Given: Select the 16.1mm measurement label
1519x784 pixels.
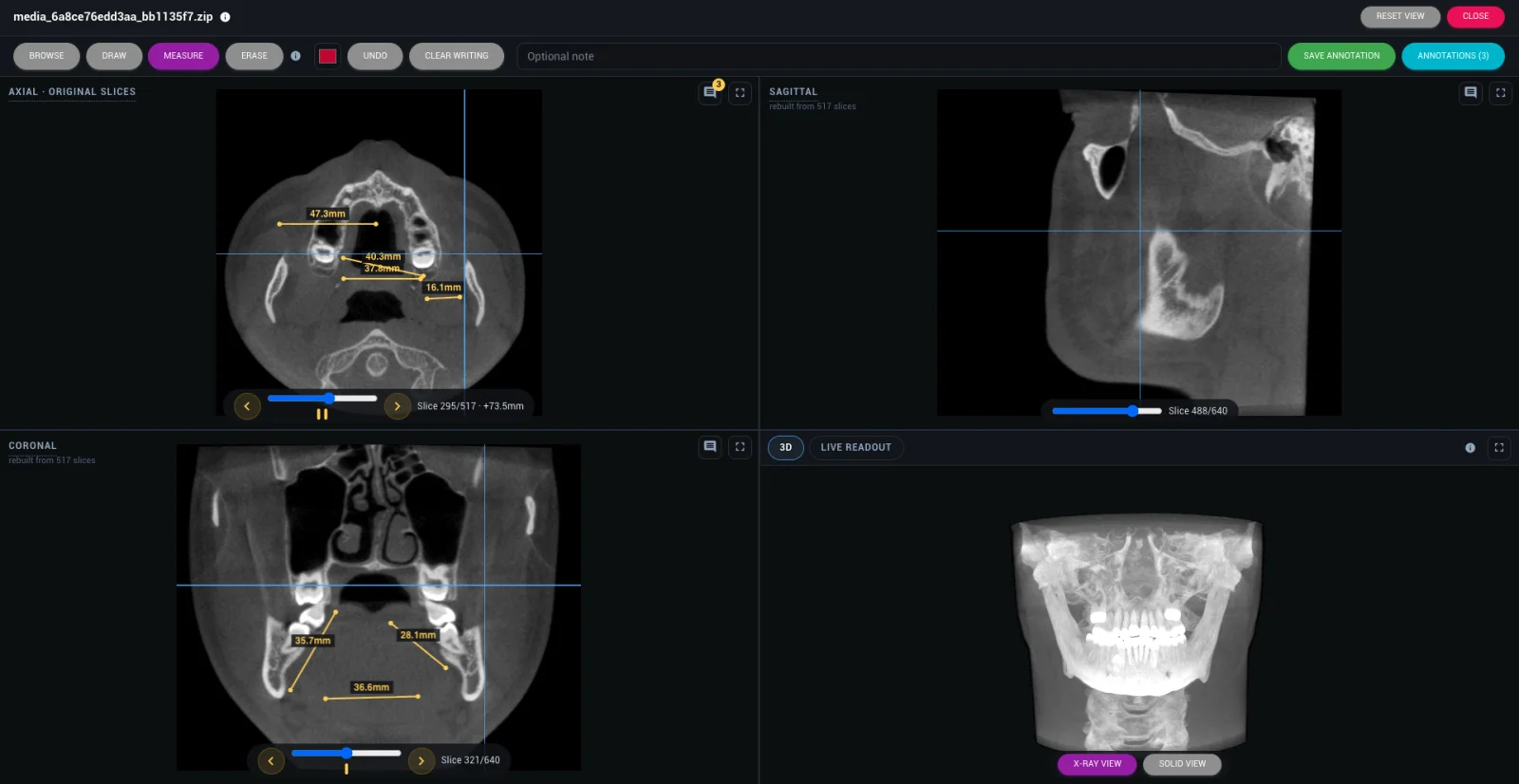Looking at the screenshot, I should tap(443, 288).
